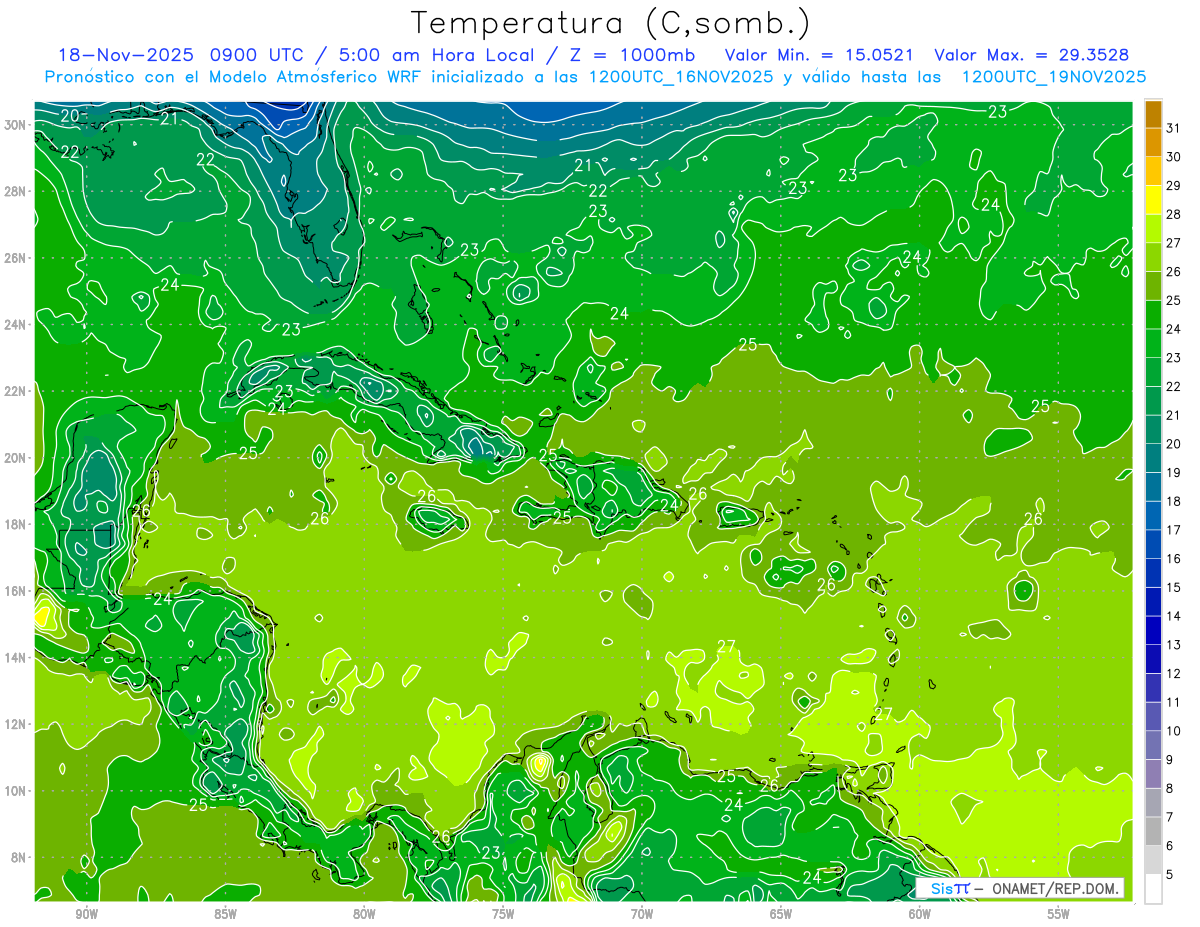The image size is (1200, 927).
Task: Click the color scale label '17'
Action: pyautogui.click(x=1174, y=530)
